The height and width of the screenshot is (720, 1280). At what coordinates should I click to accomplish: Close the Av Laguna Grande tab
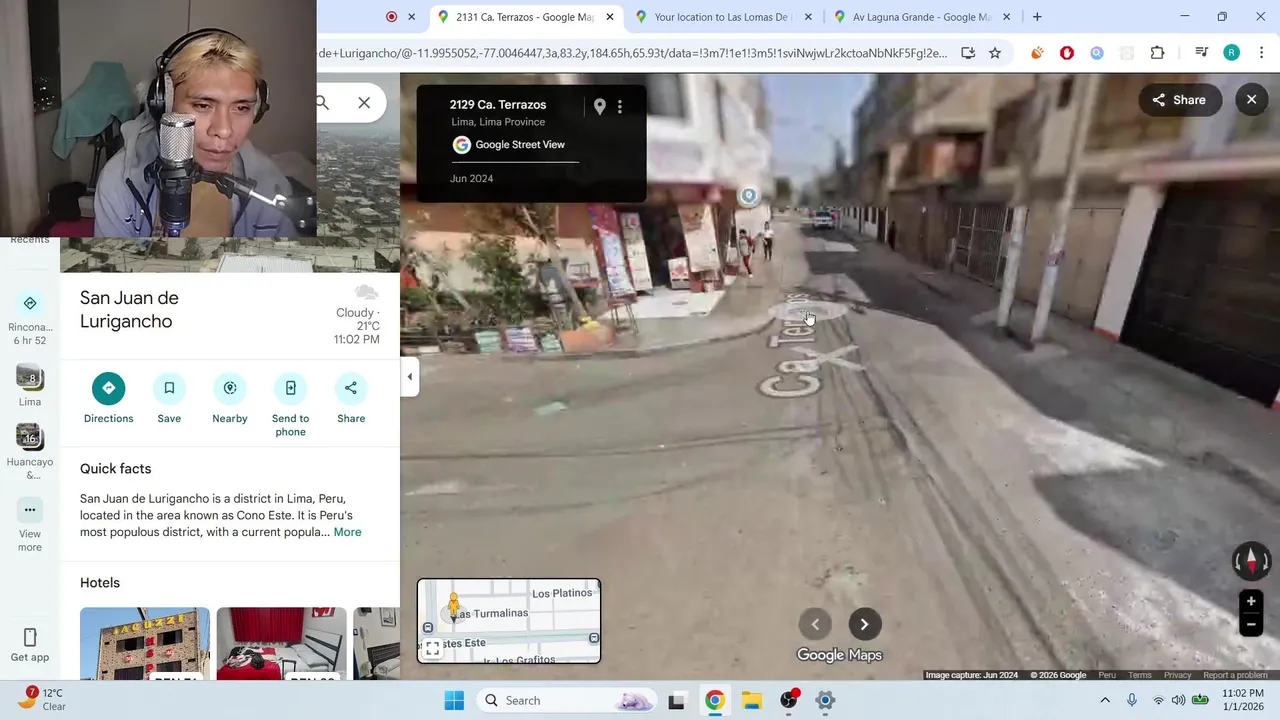1007,17
